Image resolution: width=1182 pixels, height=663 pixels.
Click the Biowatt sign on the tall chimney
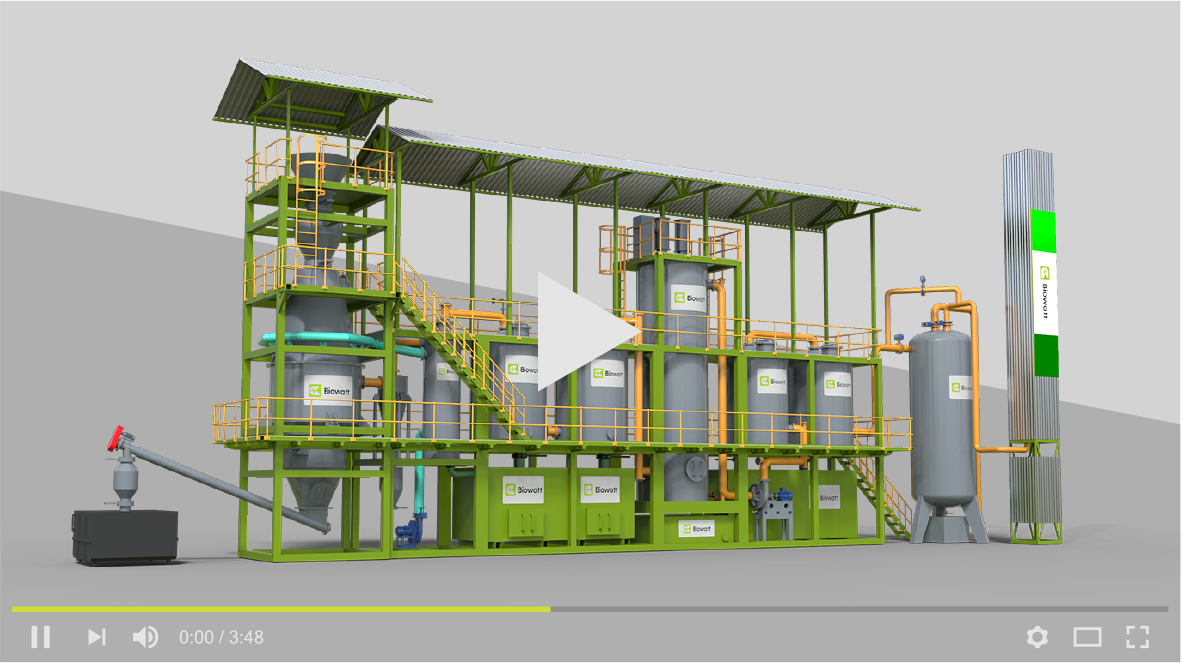[x=1044, y=292]
